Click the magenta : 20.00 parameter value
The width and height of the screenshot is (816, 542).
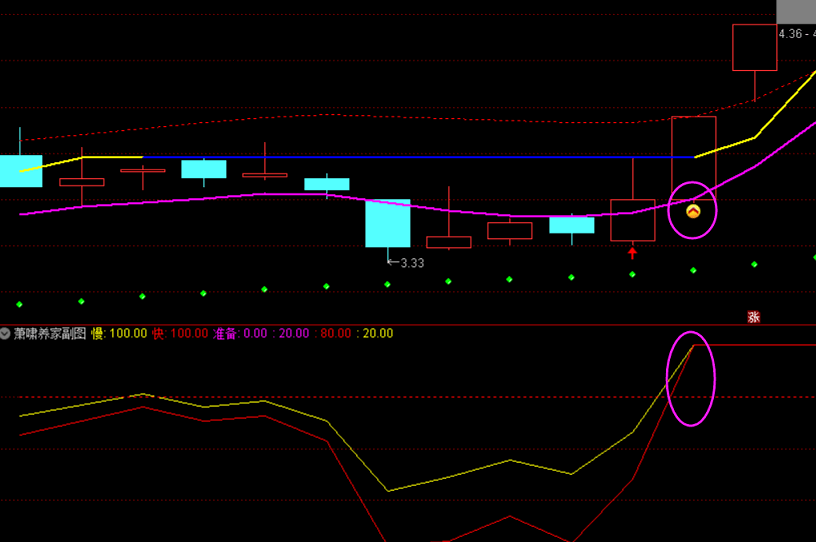tap(290, 334)
